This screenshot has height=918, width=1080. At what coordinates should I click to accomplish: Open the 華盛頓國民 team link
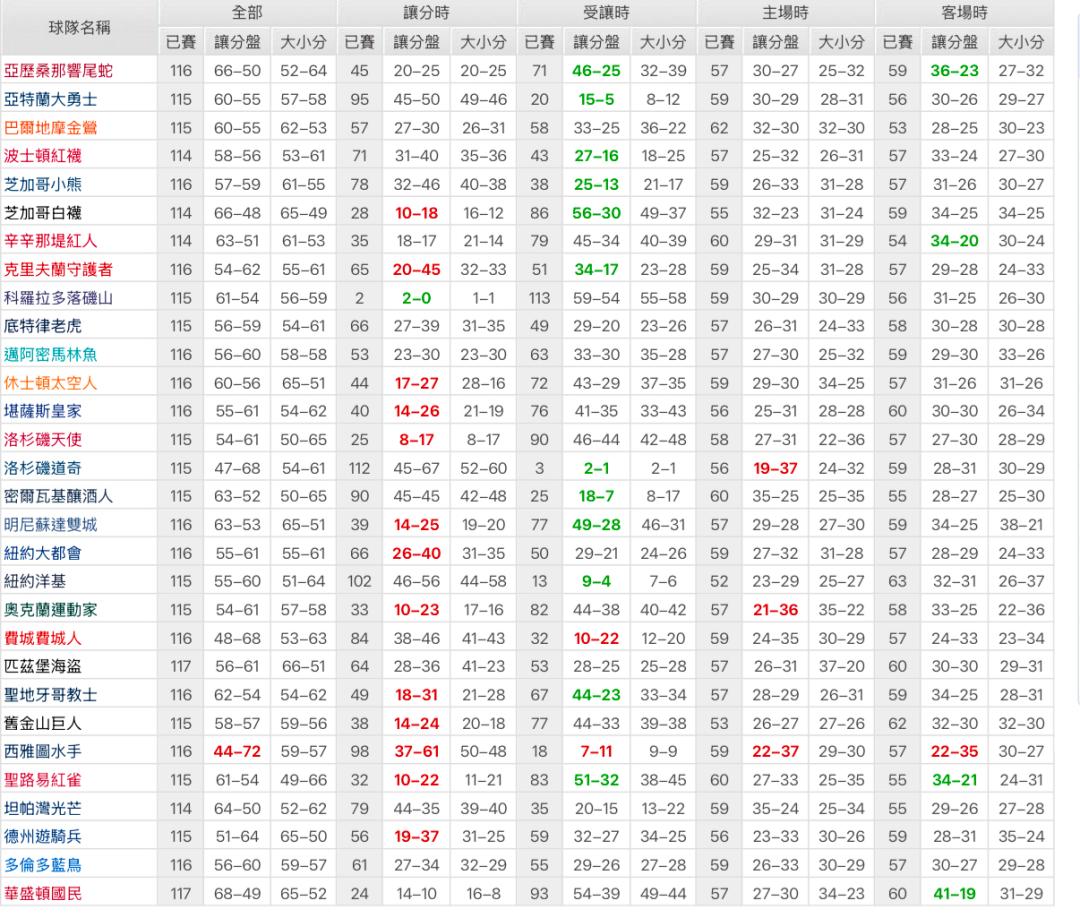pos(43,894)
